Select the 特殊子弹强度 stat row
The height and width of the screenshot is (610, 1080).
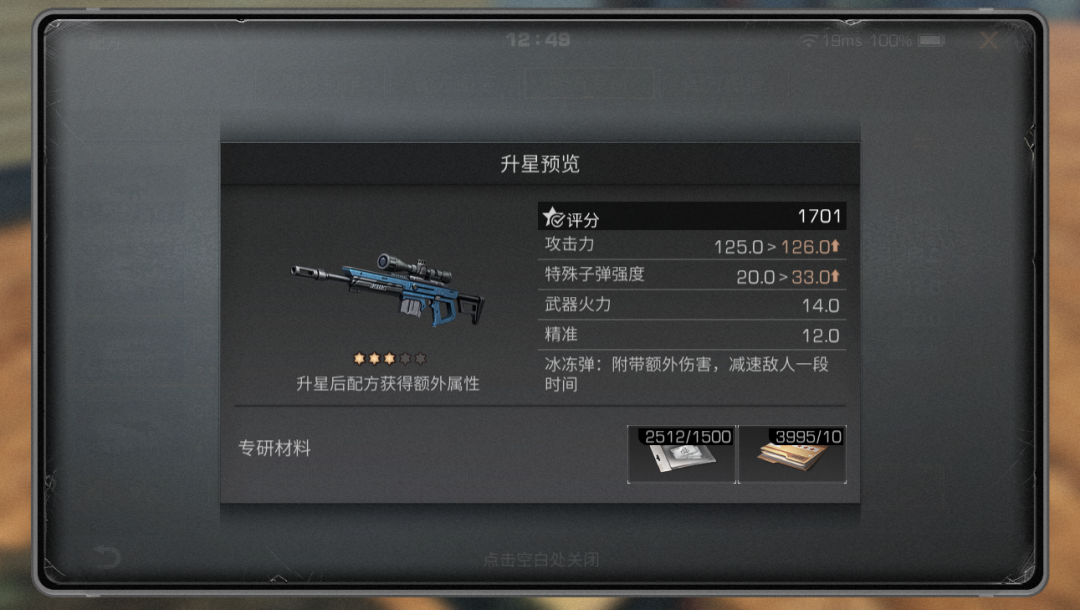pyautogui.click(x=692, y=275)
